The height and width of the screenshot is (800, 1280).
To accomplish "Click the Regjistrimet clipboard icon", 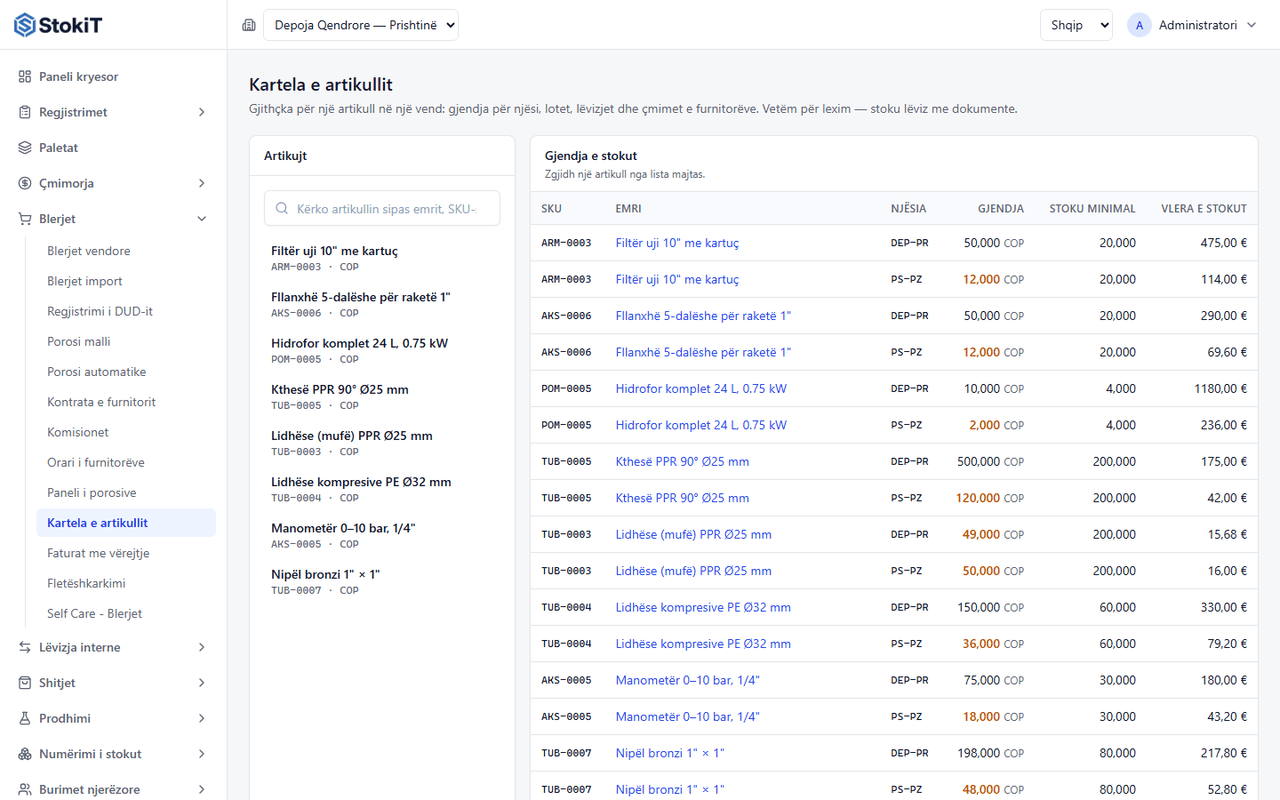I will (25, 112).
